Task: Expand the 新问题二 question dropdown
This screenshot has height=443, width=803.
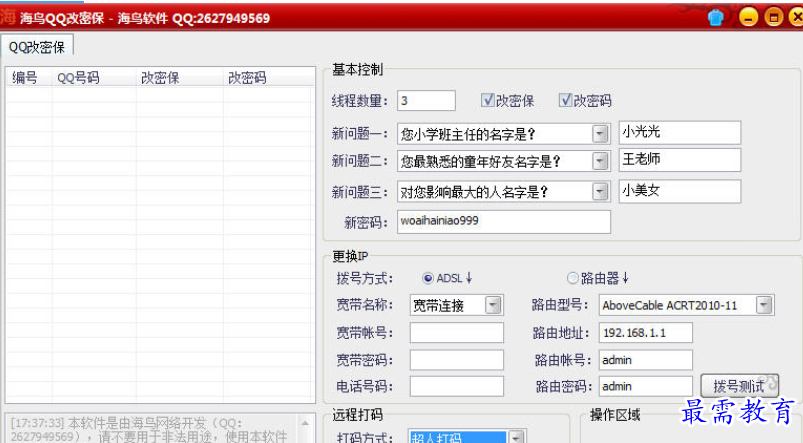Action: [600, 161]
